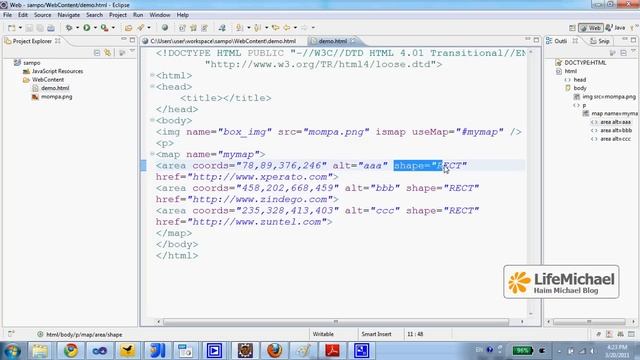Click the Run External Tools icon
This screenshot has height=360, width=640.
[104, 28]
